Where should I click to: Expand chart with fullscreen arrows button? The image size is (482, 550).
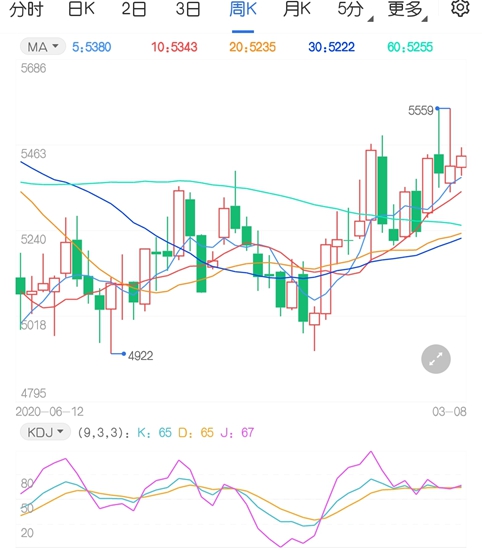point(436,359)
